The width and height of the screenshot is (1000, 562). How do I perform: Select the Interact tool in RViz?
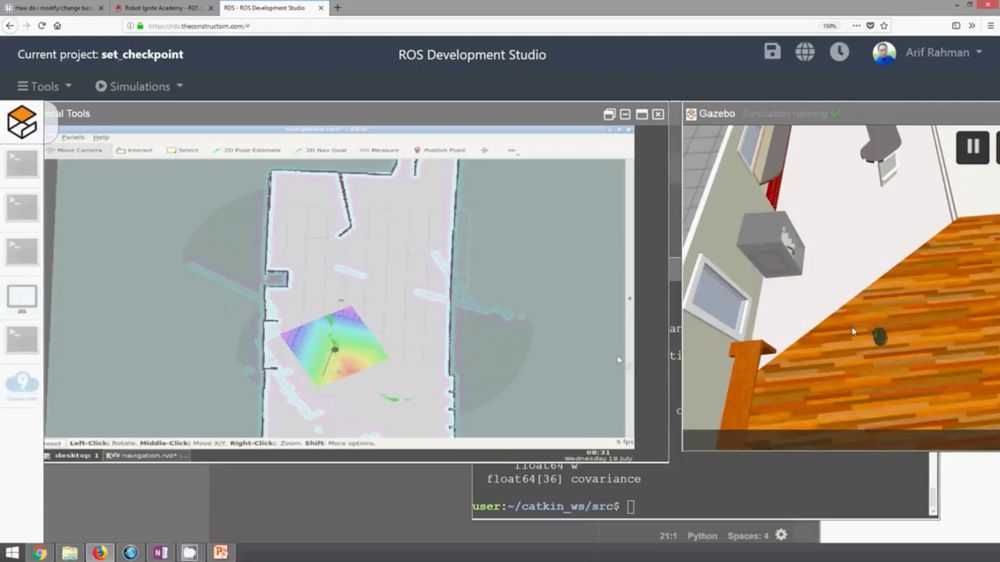pyautogui.click(x=135, y=150)
